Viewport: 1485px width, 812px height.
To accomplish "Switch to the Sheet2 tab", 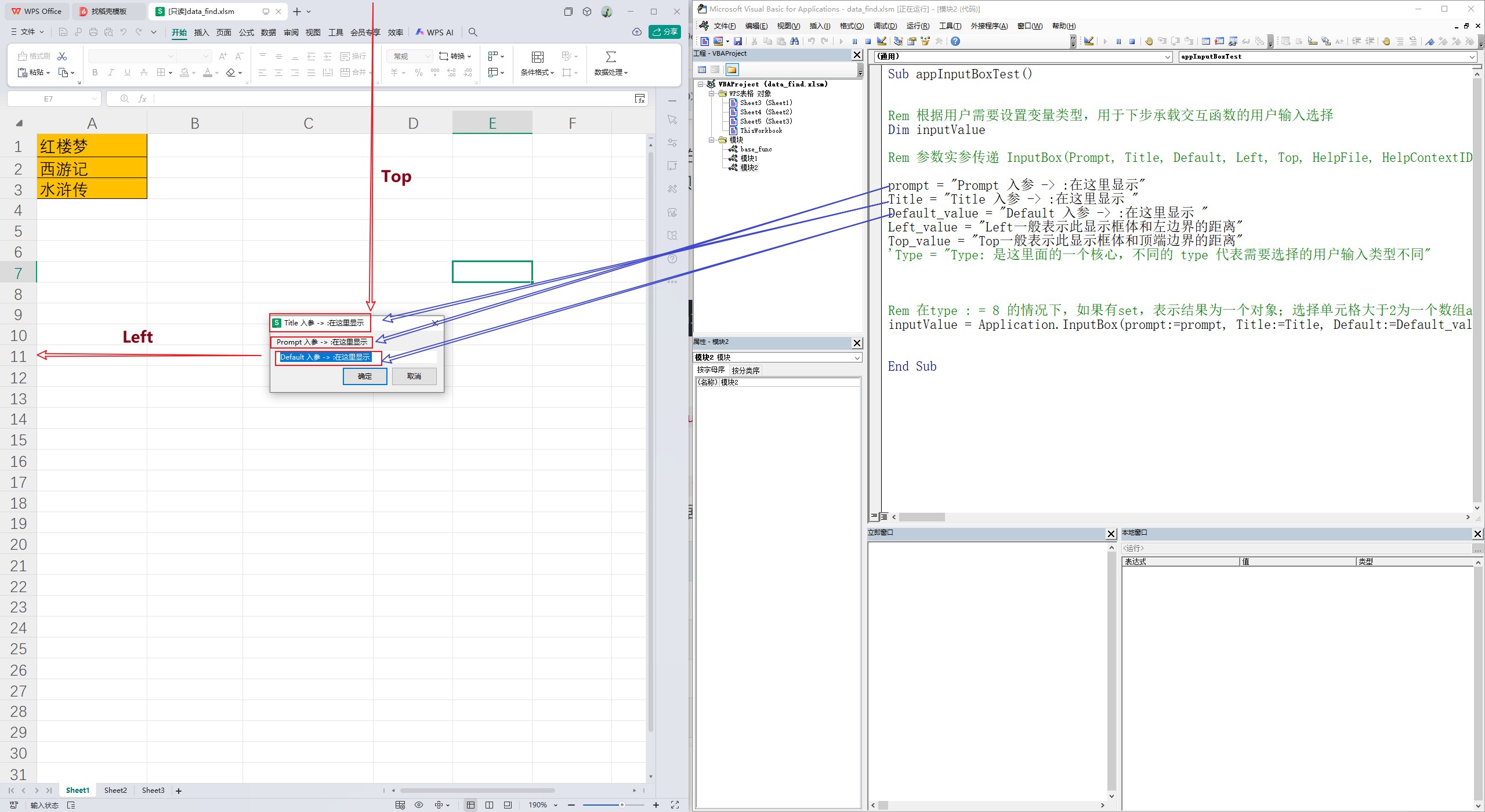I will click(115, 791).
